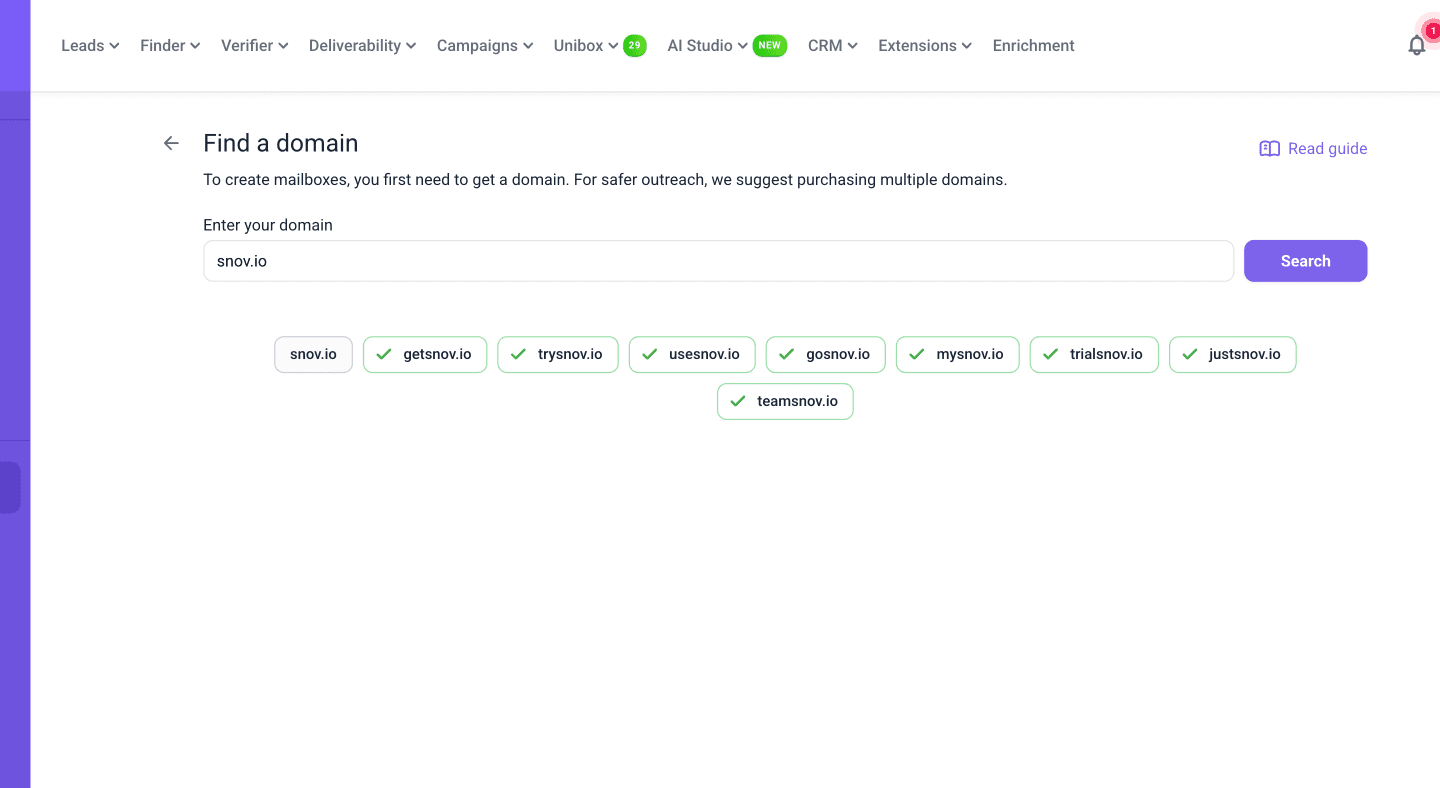Go to the Enrichment page
Viewport: 1440px width, 788px height.
1033,46
